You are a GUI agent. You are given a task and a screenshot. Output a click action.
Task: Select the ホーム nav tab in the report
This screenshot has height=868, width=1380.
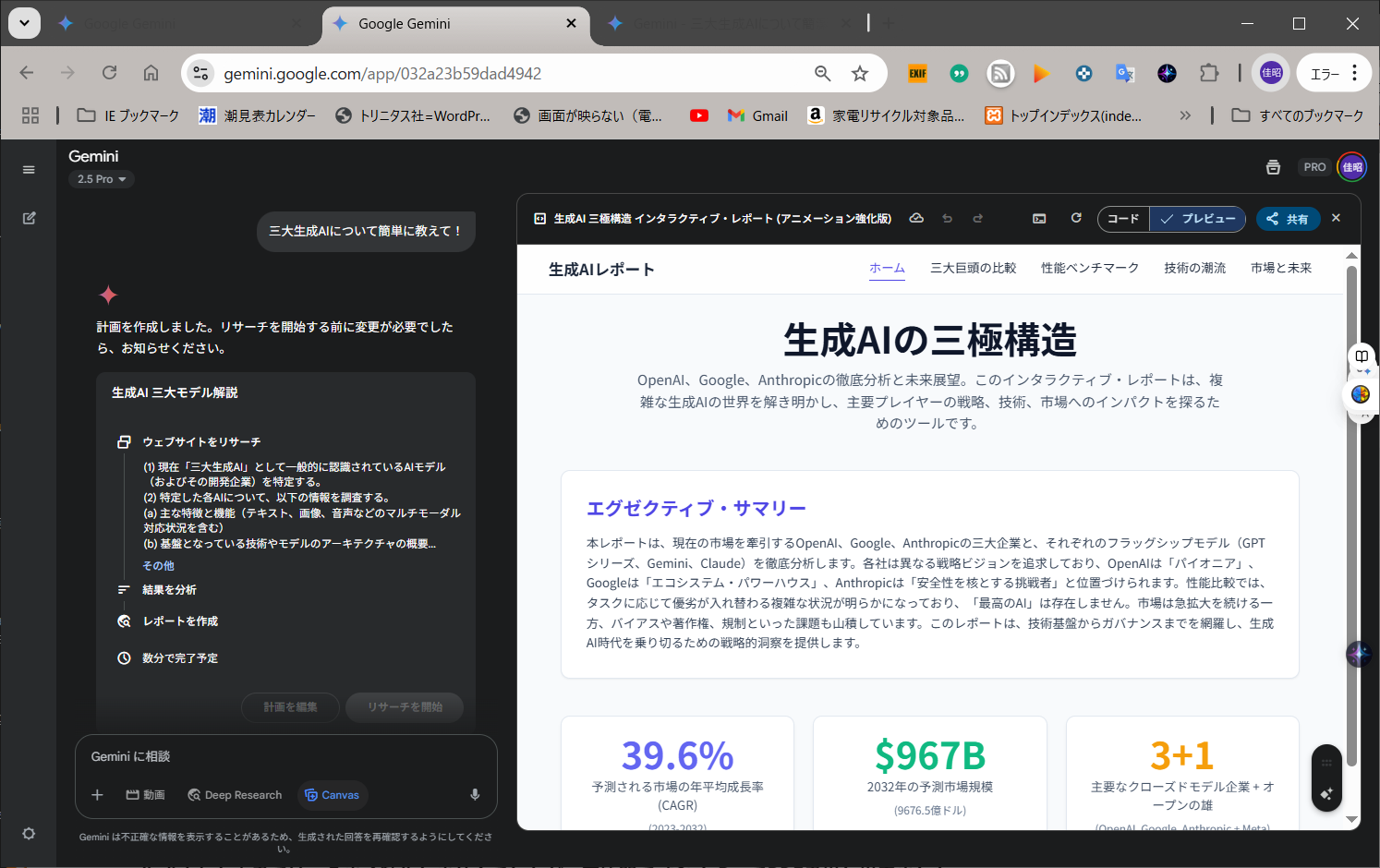[887, 268]
